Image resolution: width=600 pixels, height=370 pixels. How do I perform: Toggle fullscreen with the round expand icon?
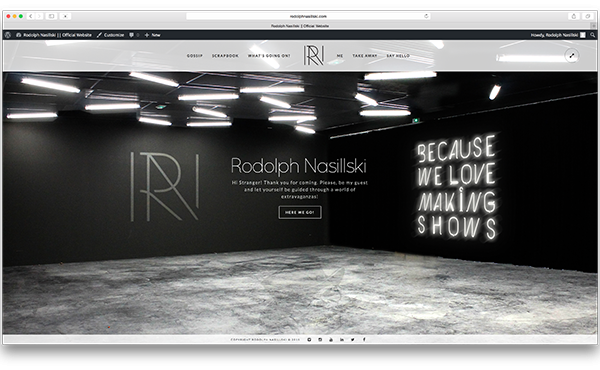click(572, 55)
